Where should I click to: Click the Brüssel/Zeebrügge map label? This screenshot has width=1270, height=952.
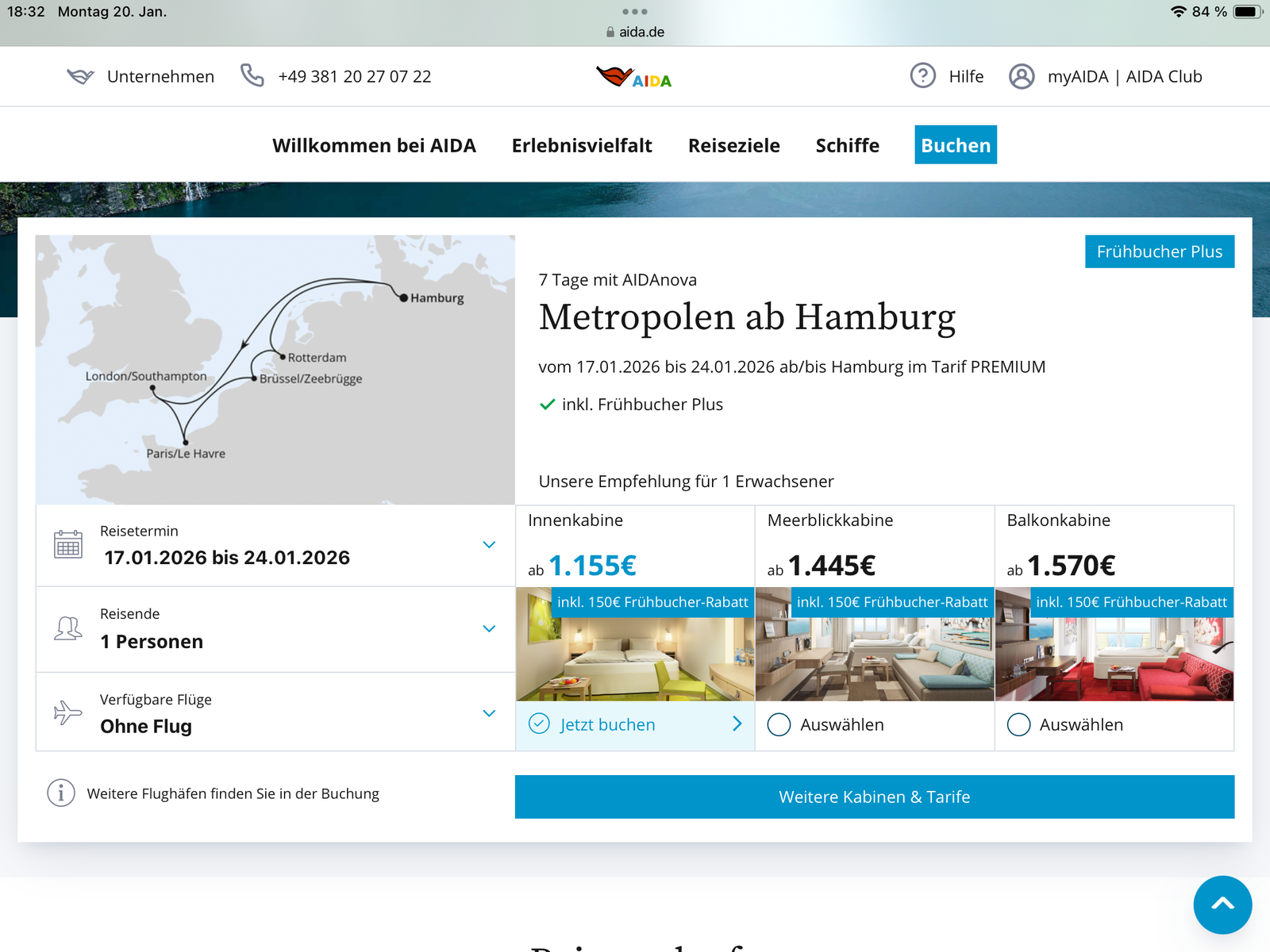310,379
